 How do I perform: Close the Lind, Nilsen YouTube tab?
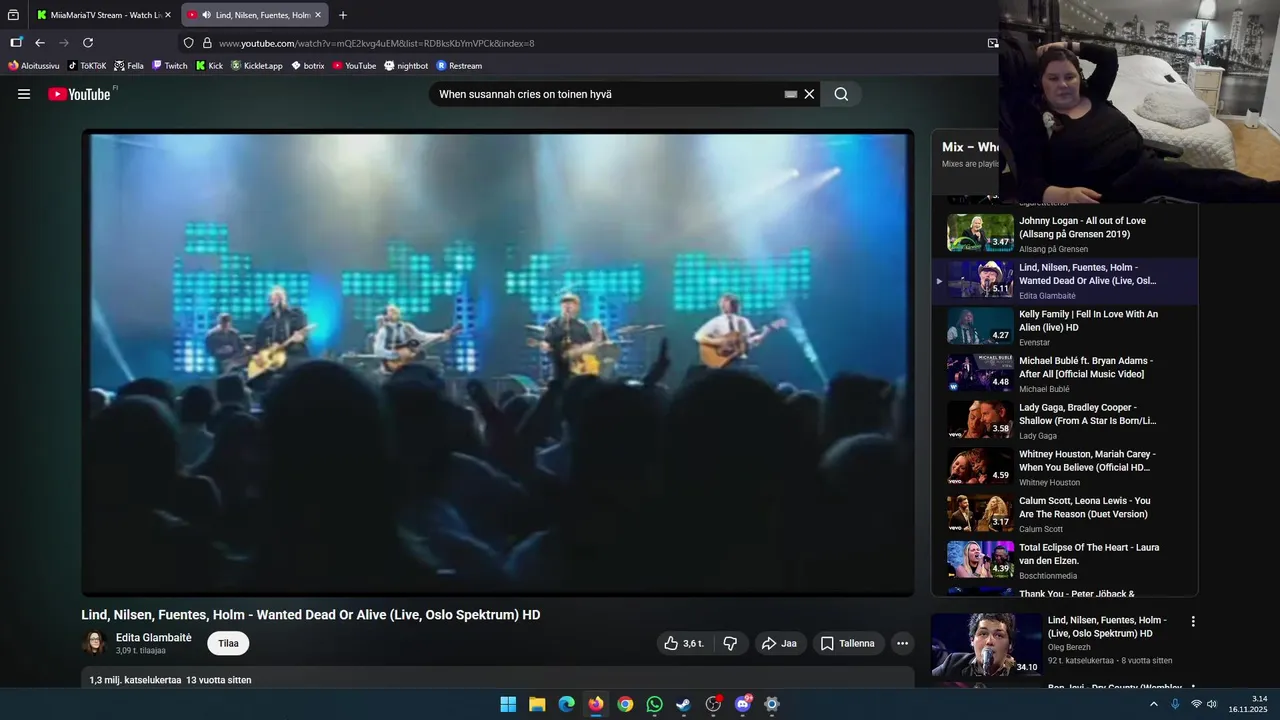point(318,15)
